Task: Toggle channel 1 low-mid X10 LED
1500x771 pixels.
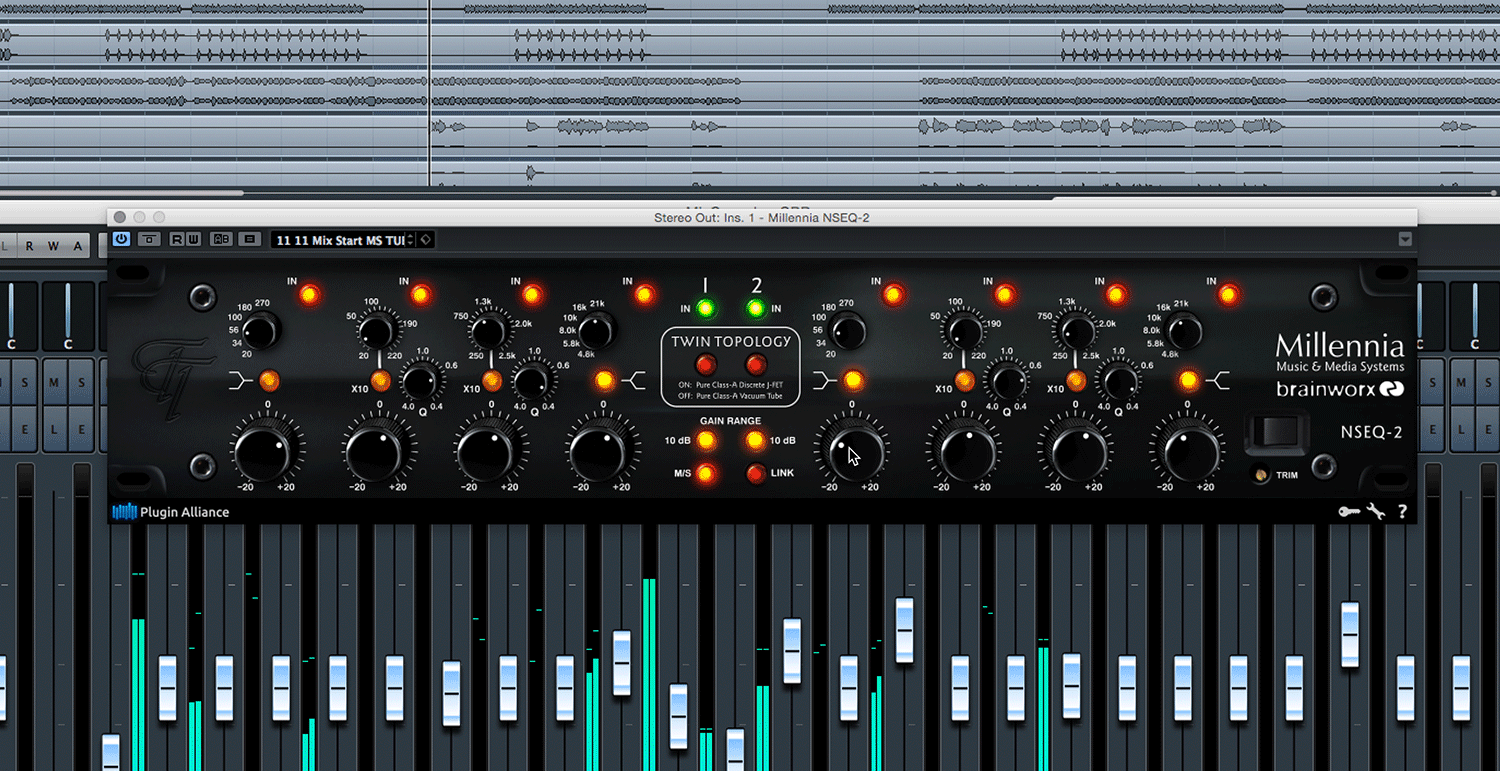Action: pyautogui.click(x=380, y=380)
